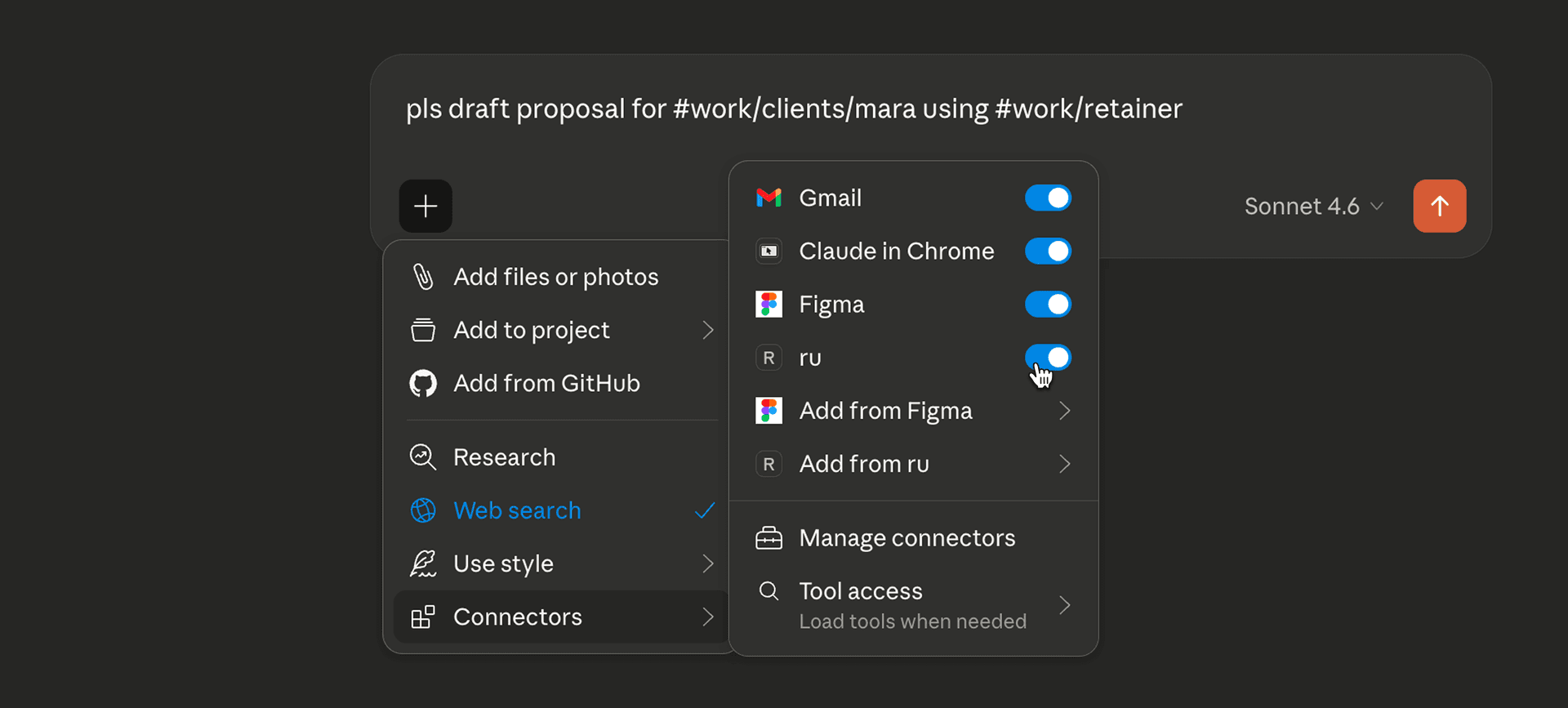Screen dimensions: 1568x708
Task: Expand the Use style submenu
Action: pyautogui.click(x=563, y=563)
